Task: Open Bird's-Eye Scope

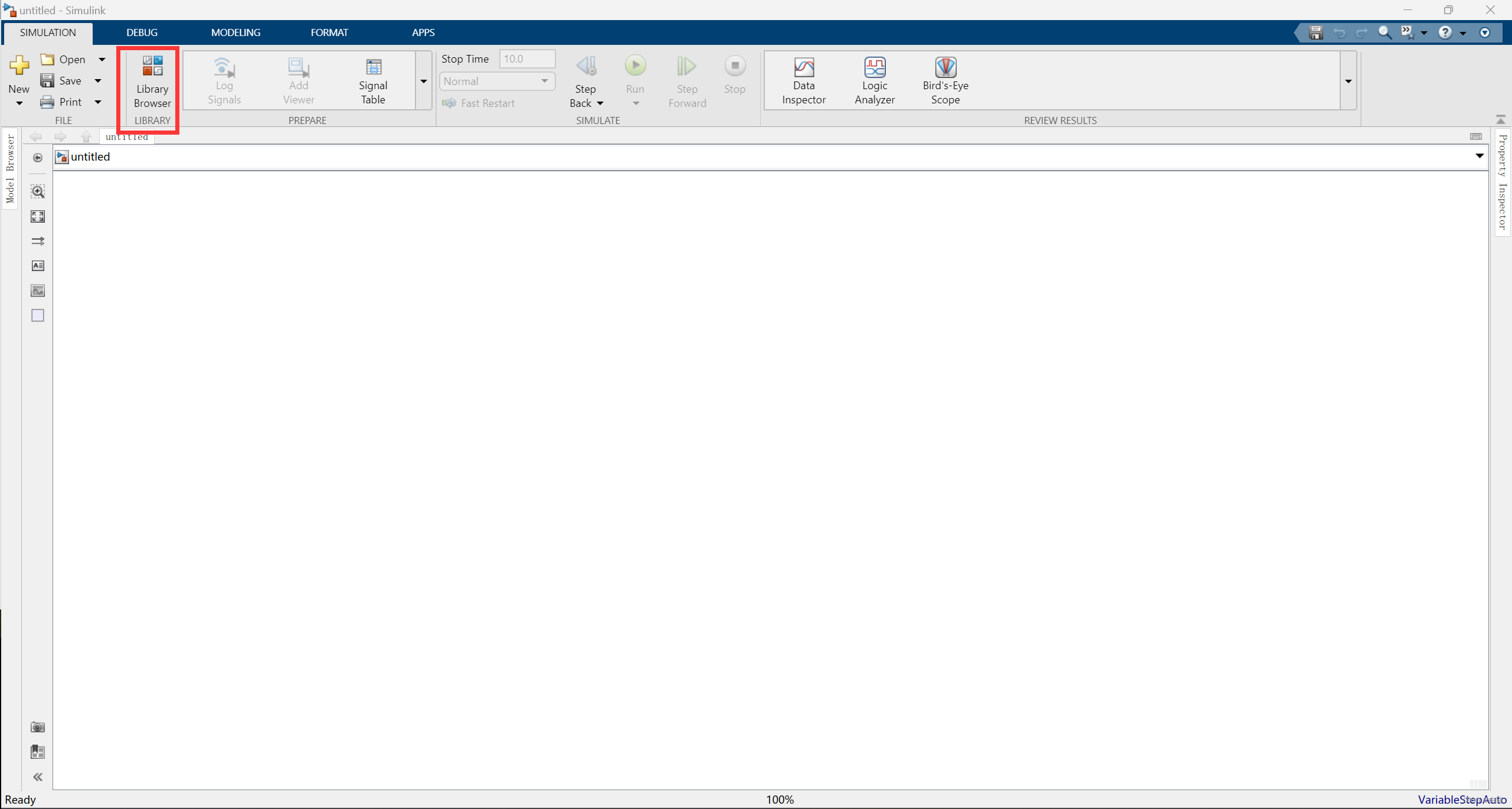Action: tap(945, 80)
